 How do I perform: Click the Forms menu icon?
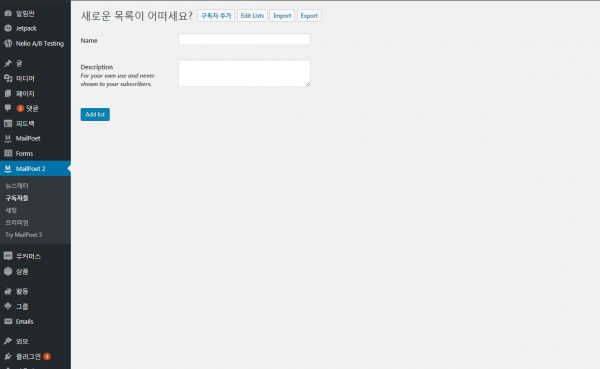pyautogui.click(x=8, y=153)
